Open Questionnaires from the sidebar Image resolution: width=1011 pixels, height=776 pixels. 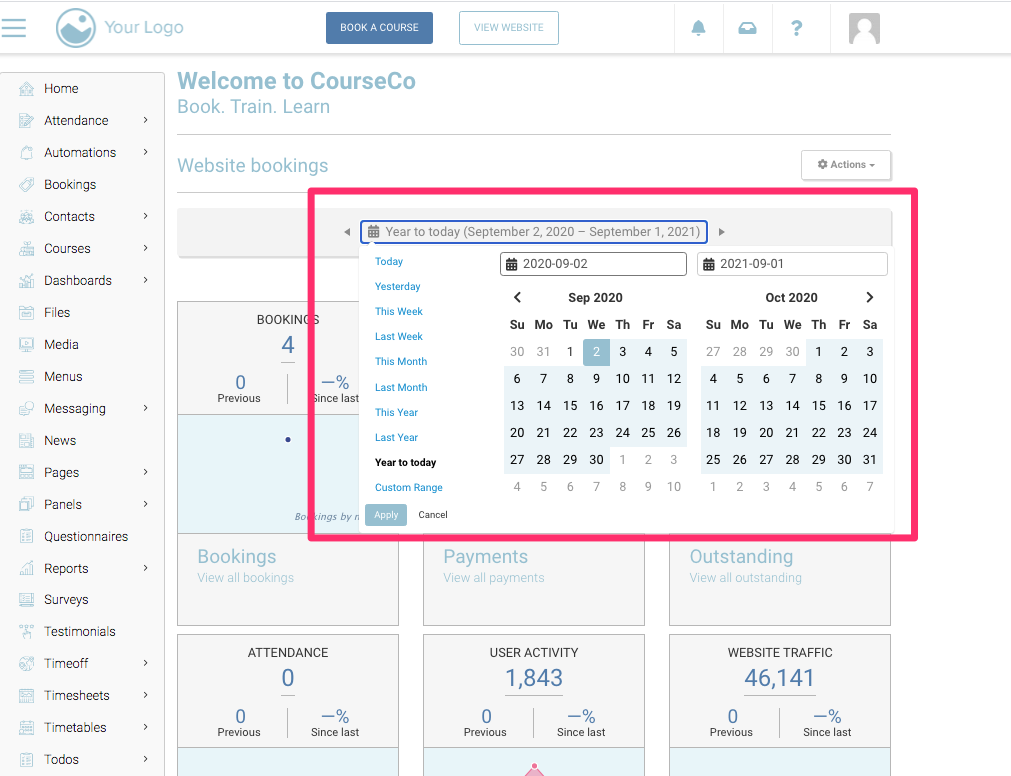click(x=86, y=536)
